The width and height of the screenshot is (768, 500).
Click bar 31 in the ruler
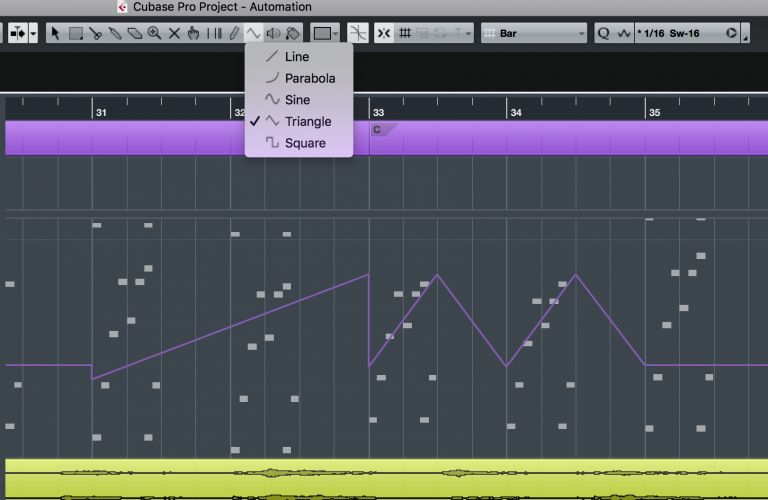coord(101,113)
